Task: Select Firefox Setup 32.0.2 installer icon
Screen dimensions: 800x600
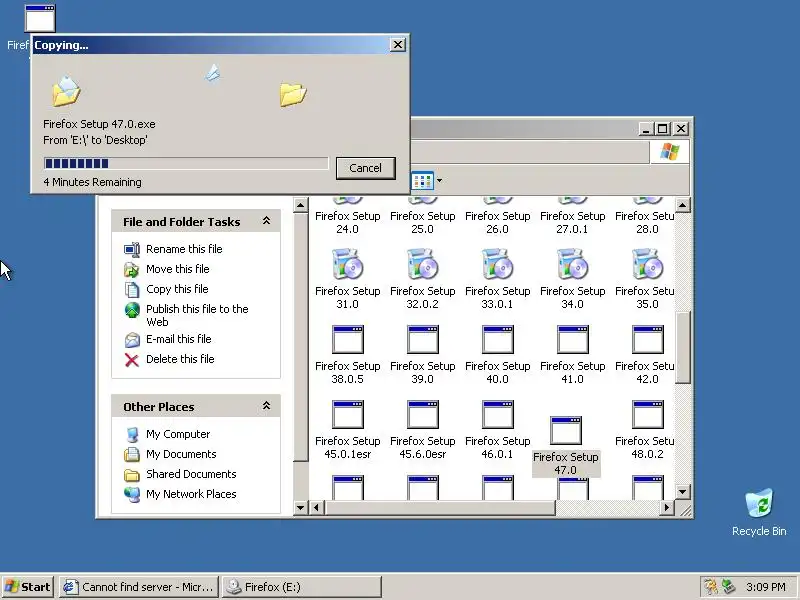Action: pyautogui.click(x=422, y=264)
